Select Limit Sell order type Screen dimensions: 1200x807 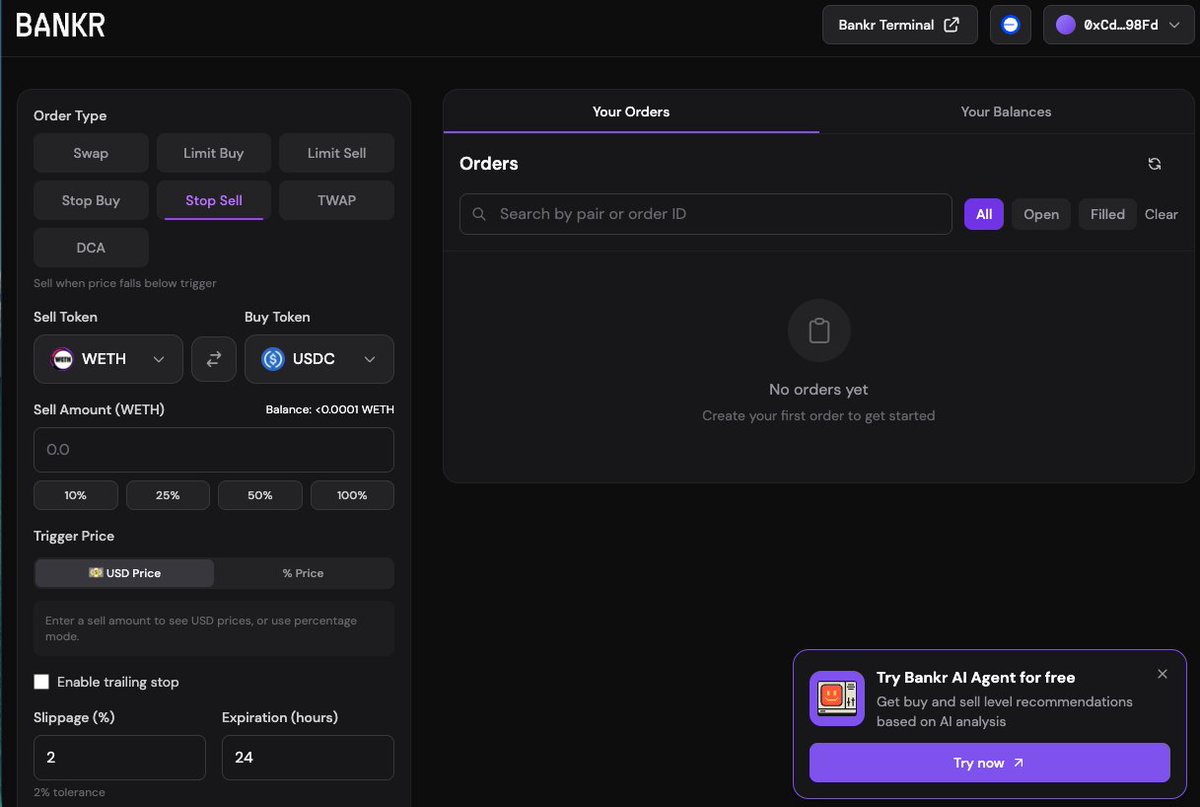[336, 153]
